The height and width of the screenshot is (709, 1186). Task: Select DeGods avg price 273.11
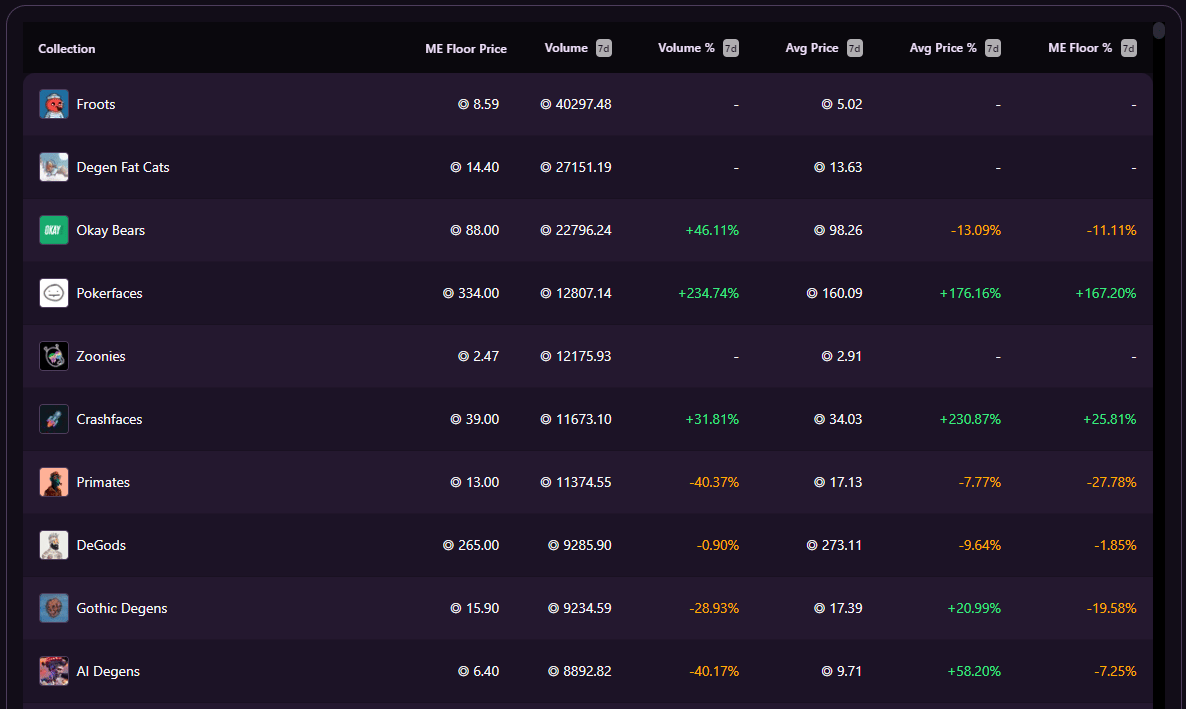834,545
